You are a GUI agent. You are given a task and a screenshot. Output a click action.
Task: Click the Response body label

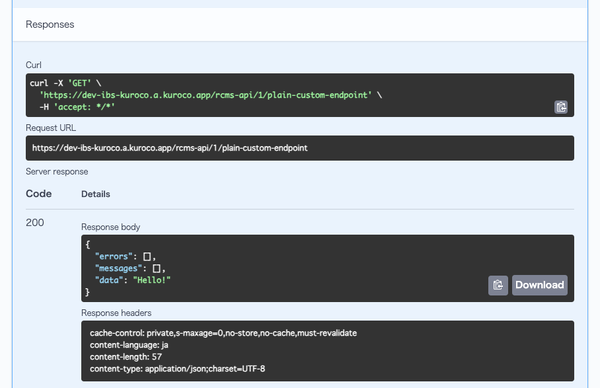coord(111,227)
